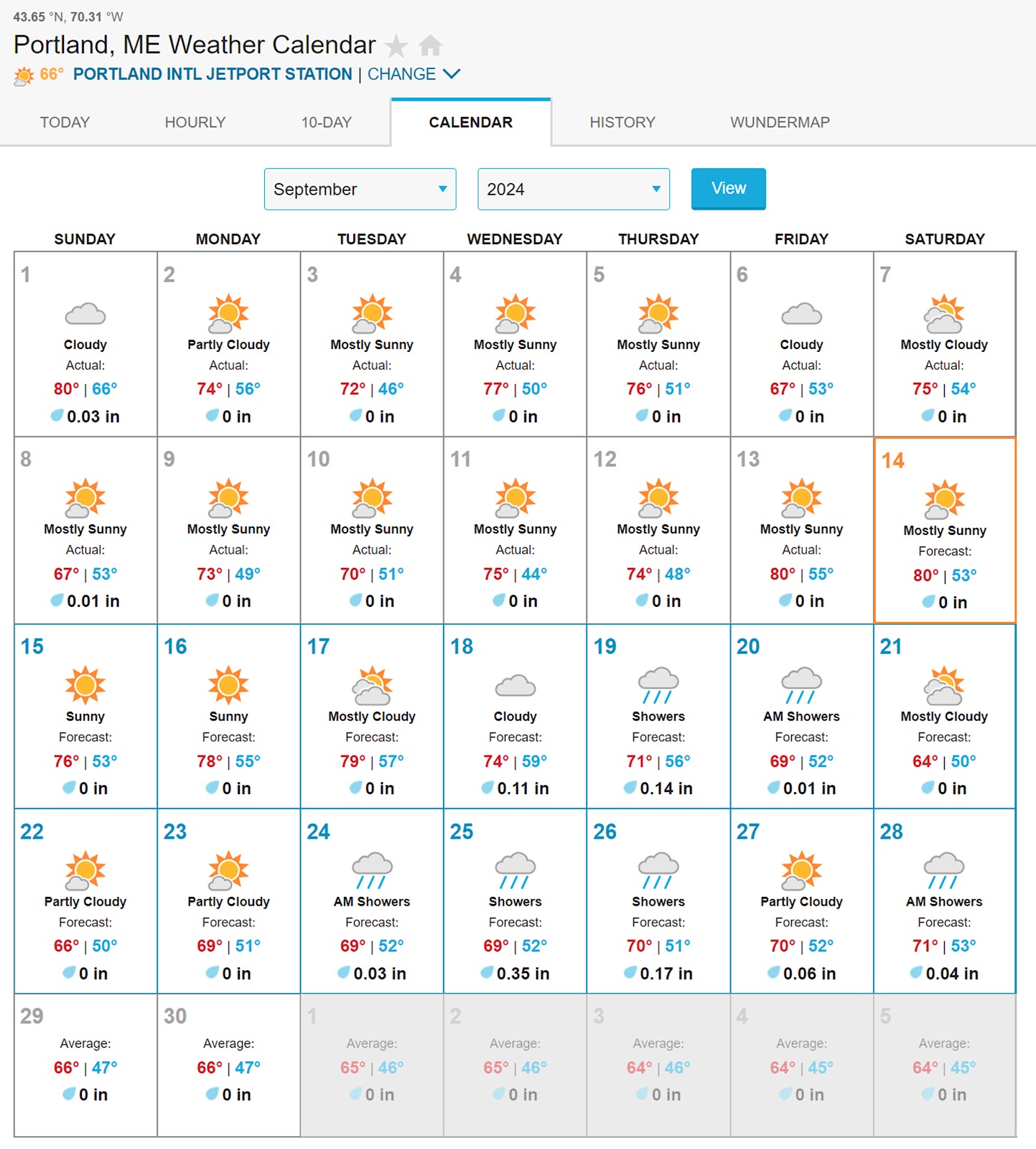Image resolution: width=1036 pixels, height=1149 pixels.
Task: Click day number 23 in calendar
Action: [175, 832]
